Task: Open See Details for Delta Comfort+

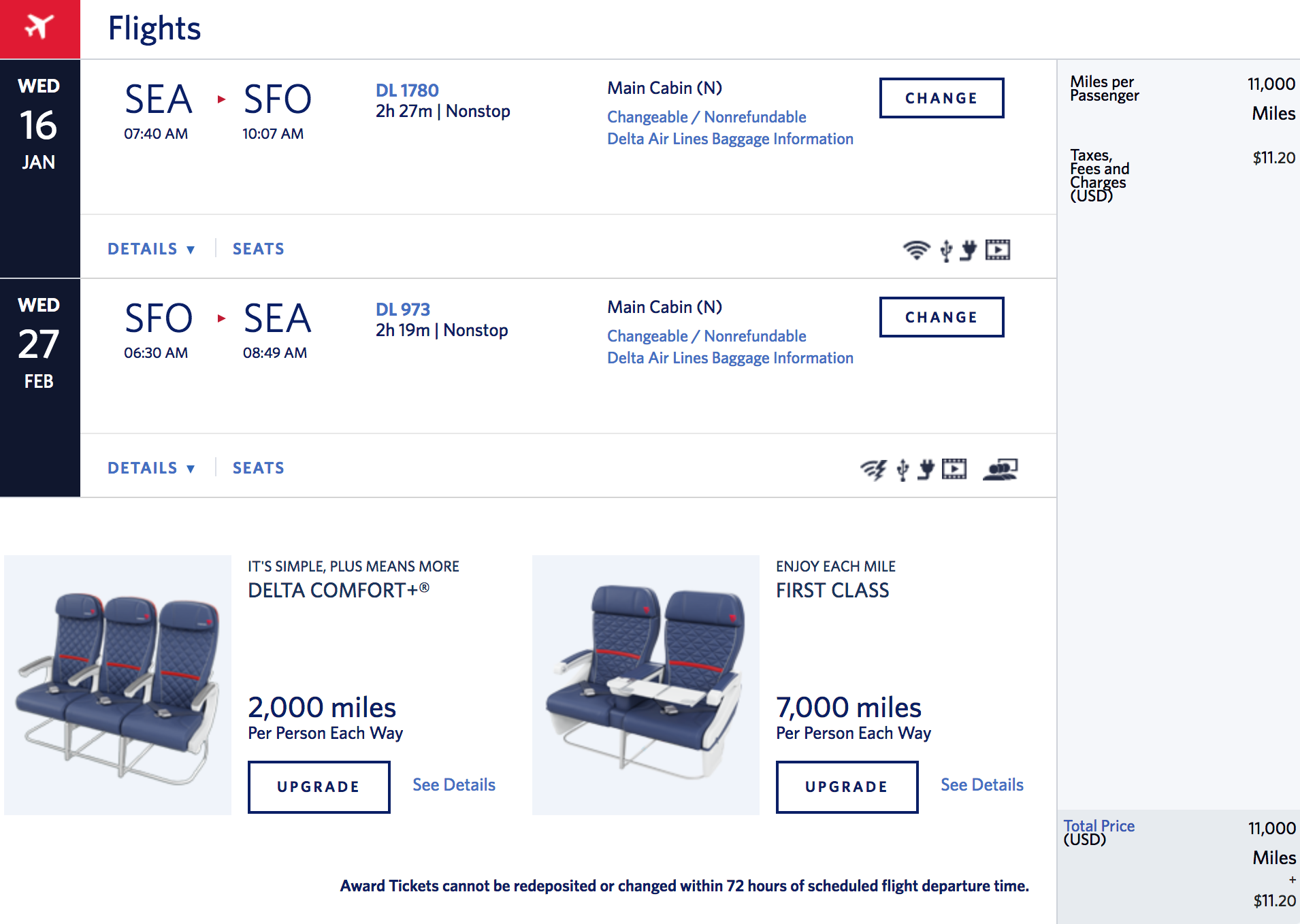Action: pyautogui.click(x=454, y=785)
